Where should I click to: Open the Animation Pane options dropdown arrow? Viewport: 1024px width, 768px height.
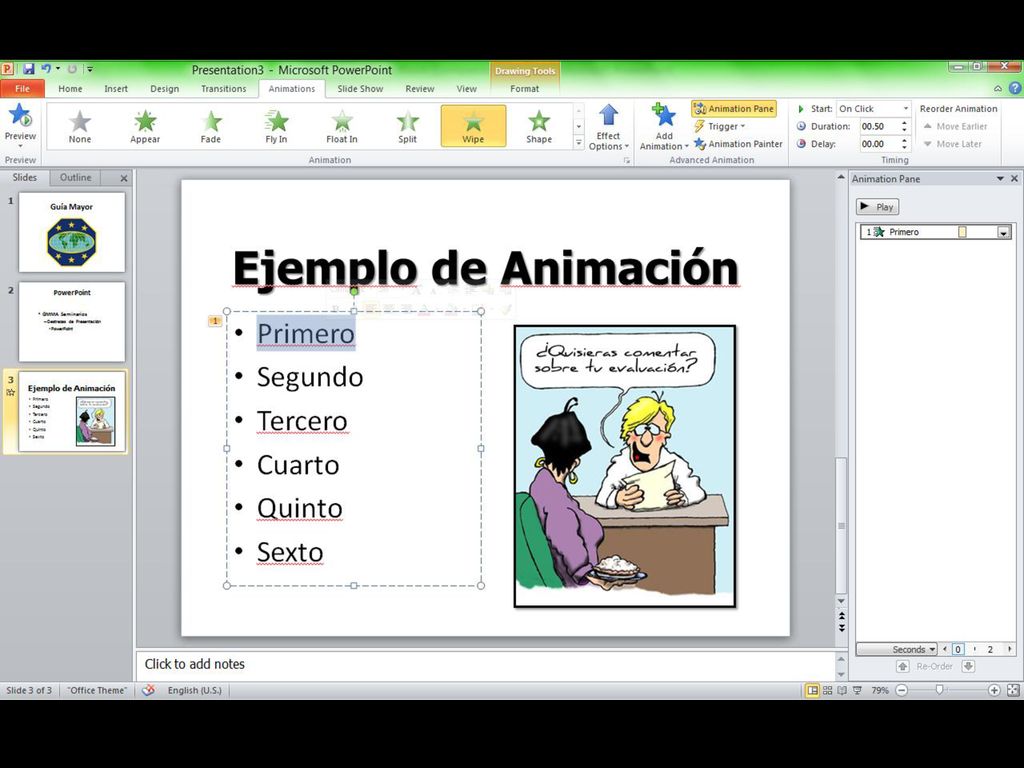(1000, 178)
